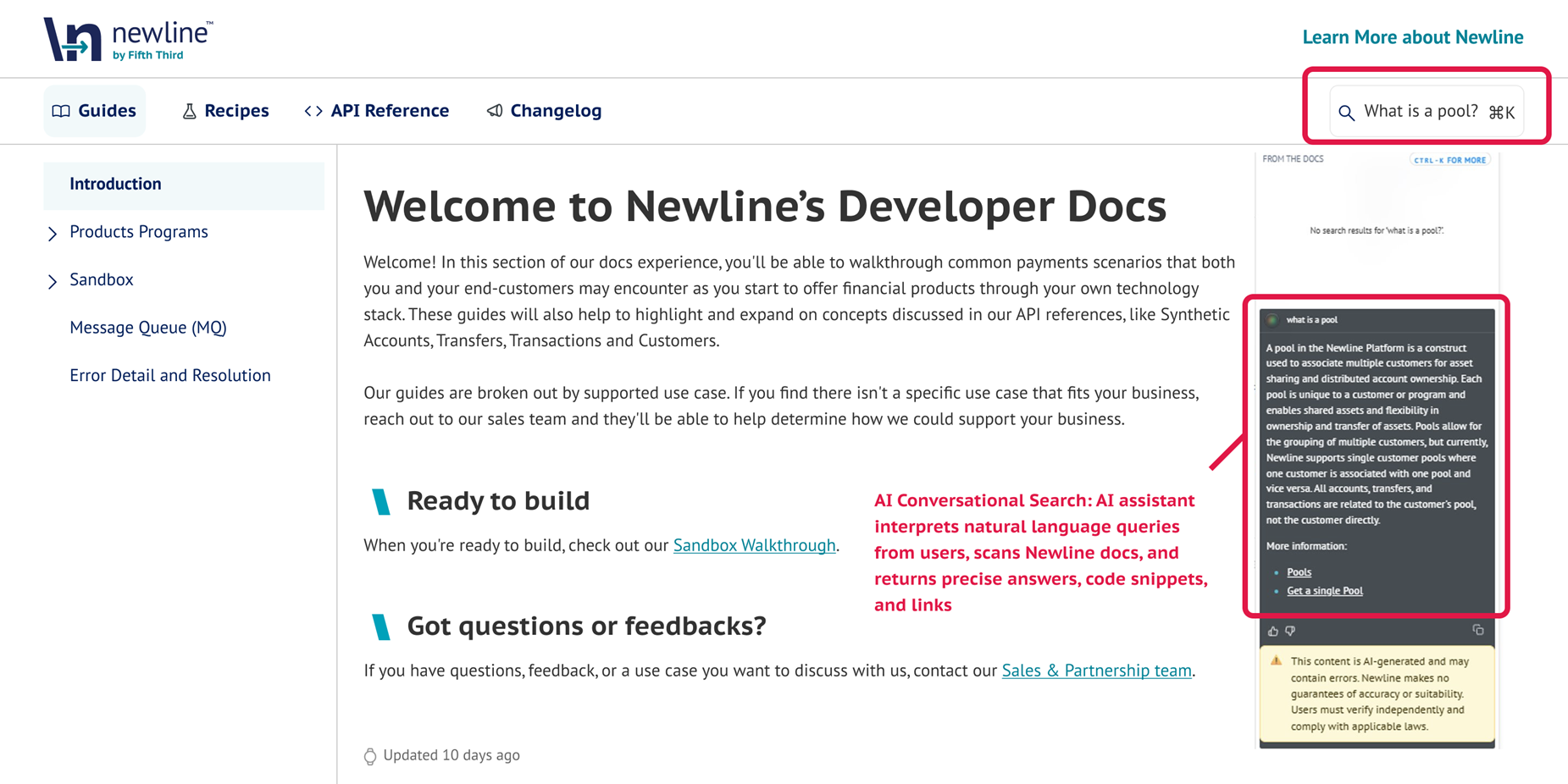The height and width of the screenshot is (784, 1568).
Task: Click the Updated 10 days ago text
Action: click(452, 755)
